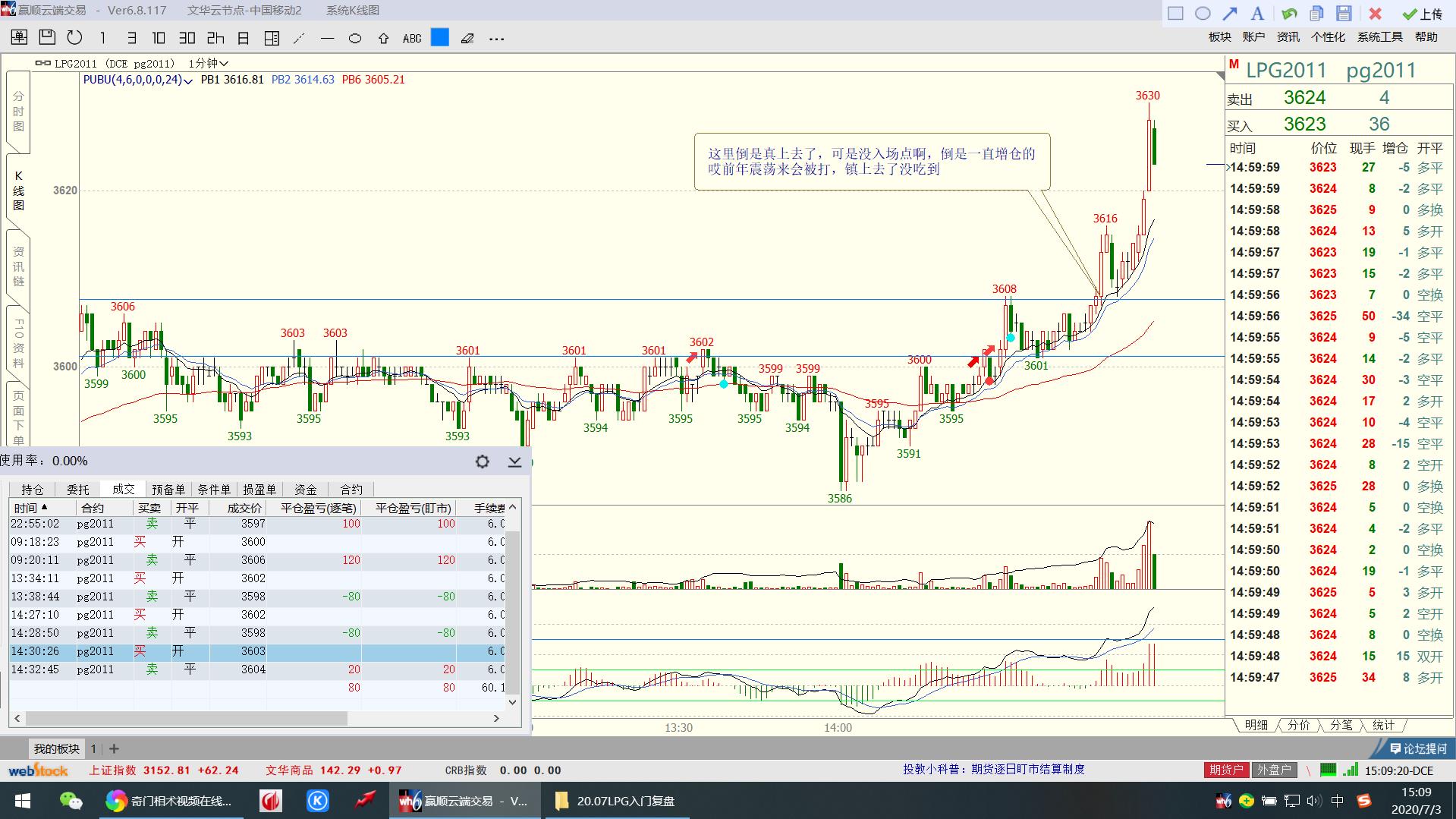Expand the 1分钟 period dropdown

209,63
